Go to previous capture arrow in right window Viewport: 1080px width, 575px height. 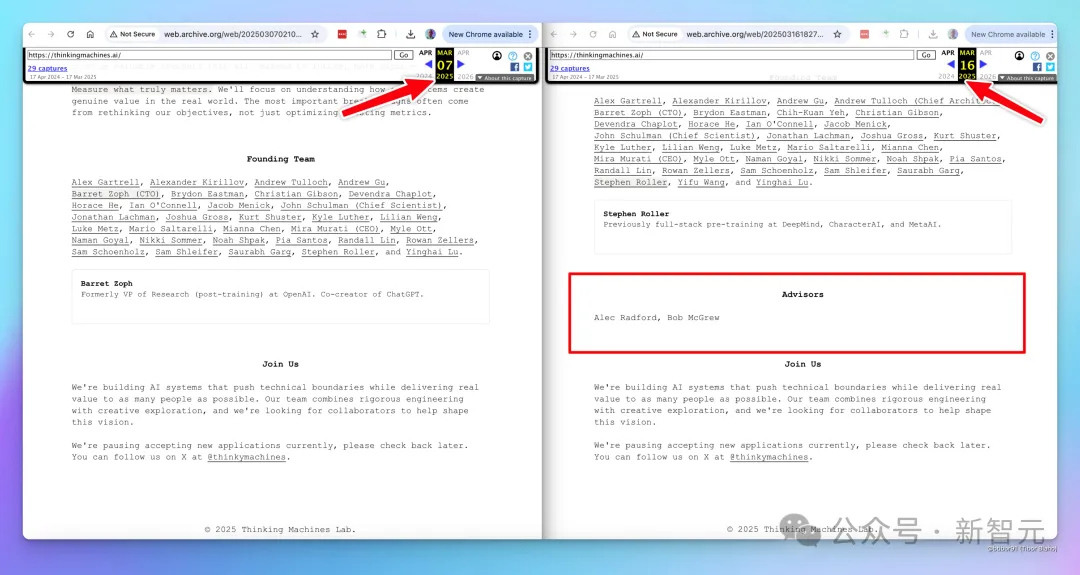951,64
